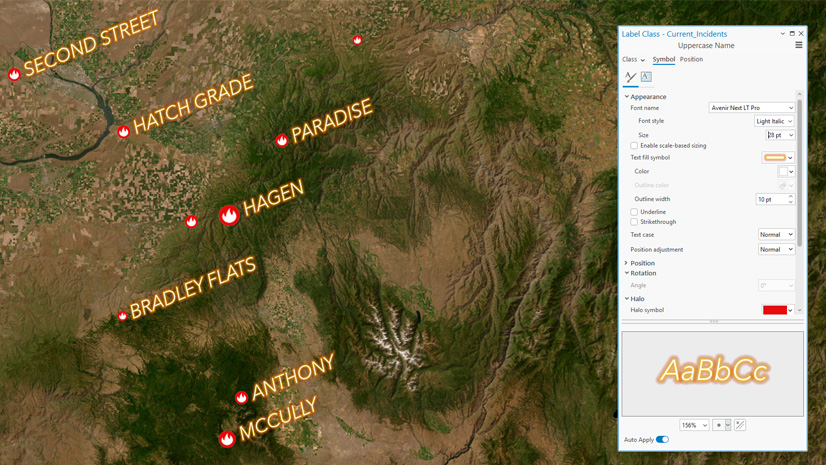
Task: Increase the Outline width value
Action: coord(791,196)
